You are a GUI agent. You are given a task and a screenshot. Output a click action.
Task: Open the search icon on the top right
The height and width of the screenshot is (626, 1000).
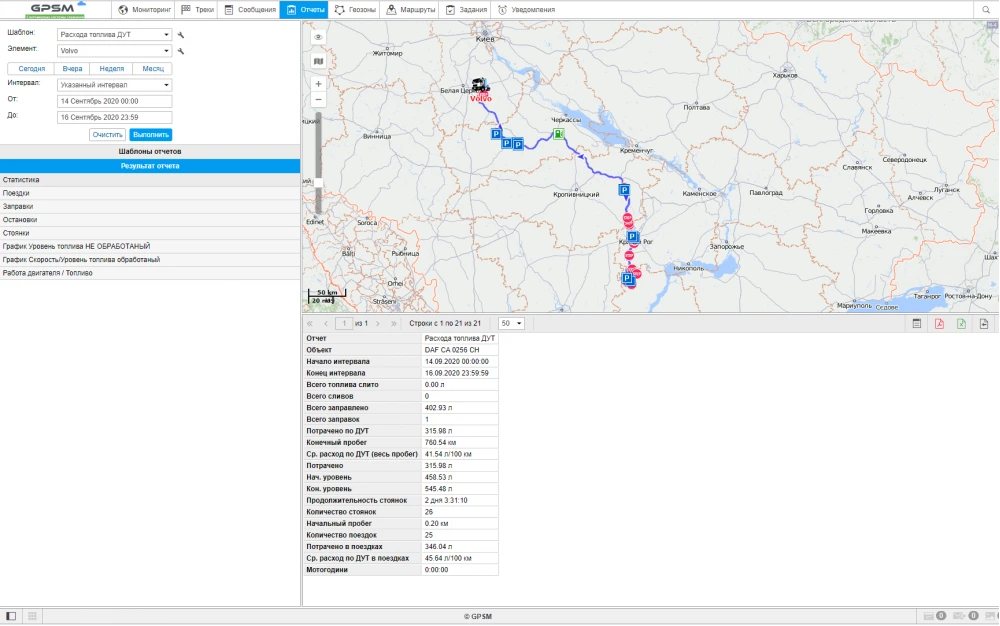[986, 10]
